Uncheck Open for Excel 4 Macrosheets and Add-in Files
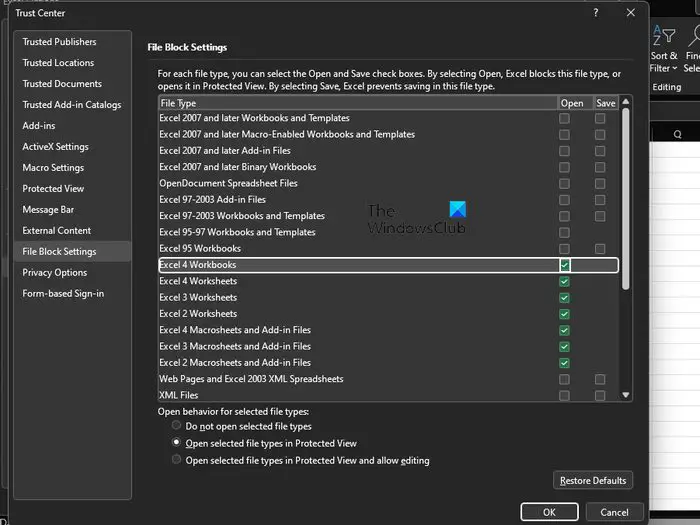 [564, 330]
